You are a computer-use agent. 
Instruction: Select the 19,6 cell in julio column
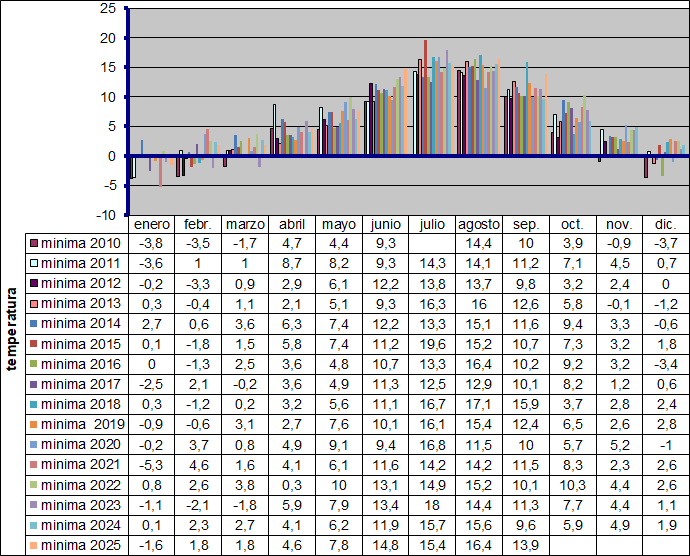433,344
